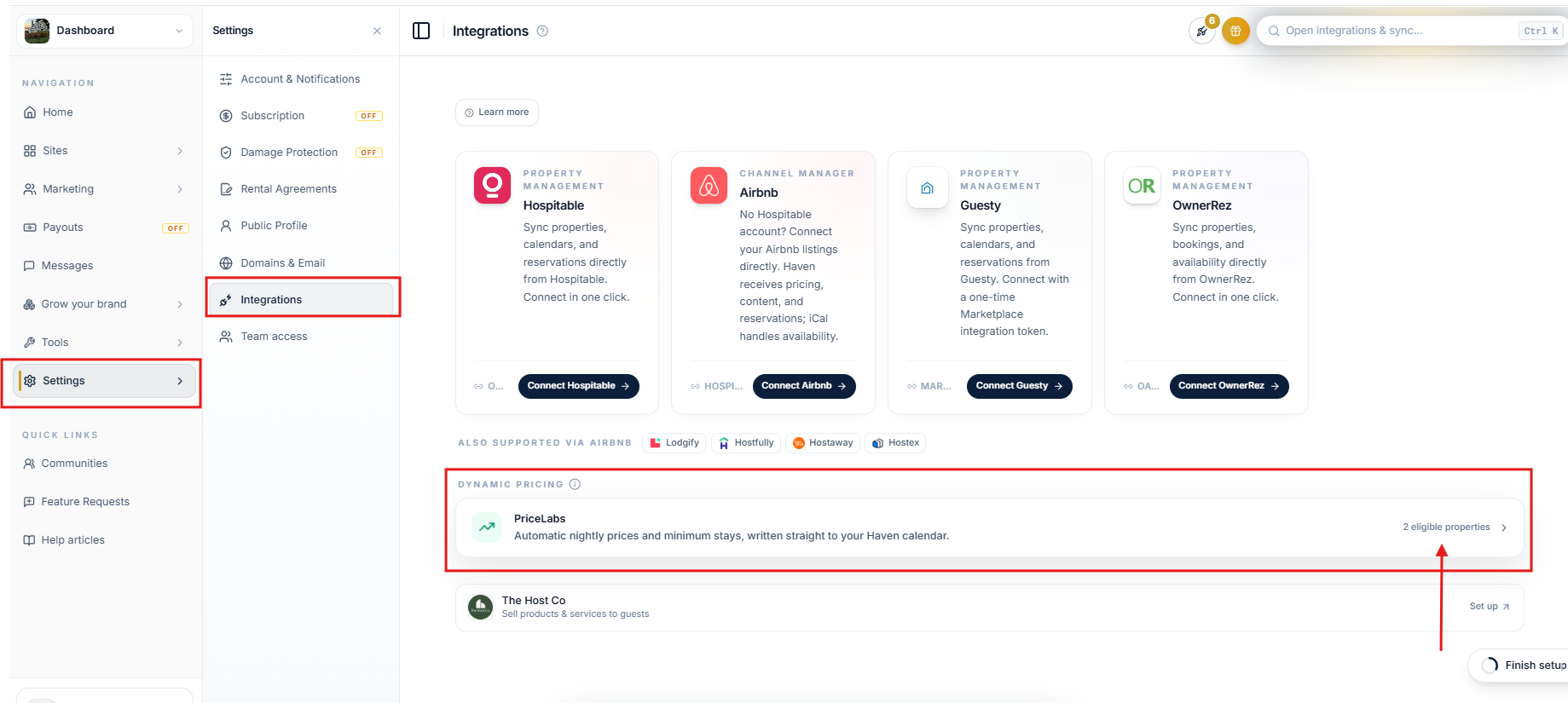The width and height of the screenshot is (1568, 703).
Task: Click the Integrations page heading
Action: tap(490, 31)
